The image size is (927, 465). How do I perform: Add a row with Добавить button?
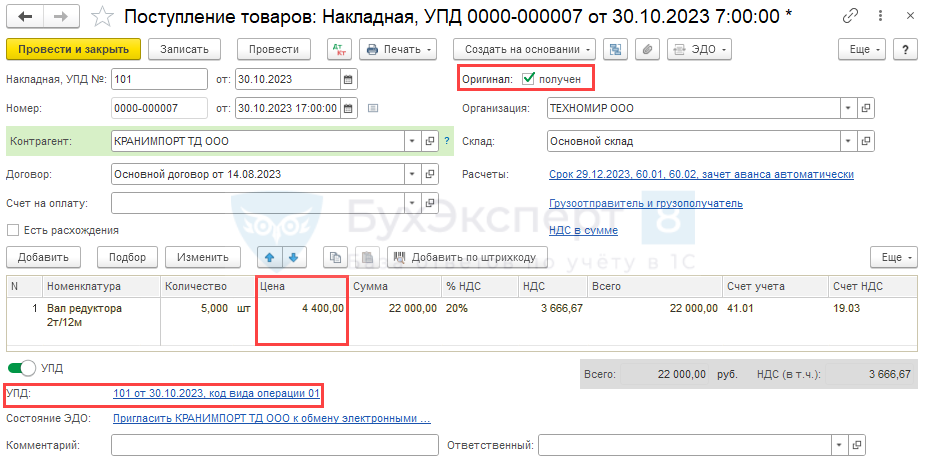click(x=43, y=257)
